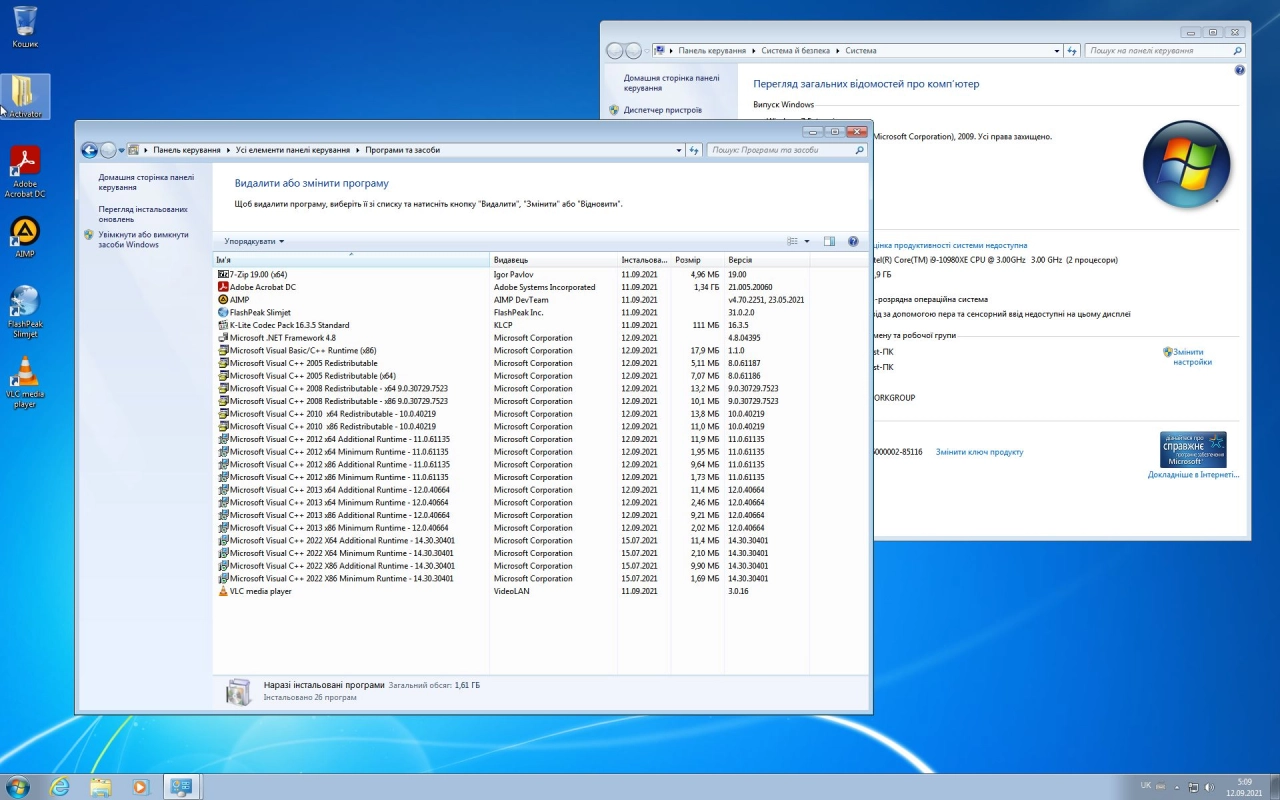The width and height of the screenshot is (1280, 800).
Task: Sort by the Ім'я column header
Action: click(351, 260)
